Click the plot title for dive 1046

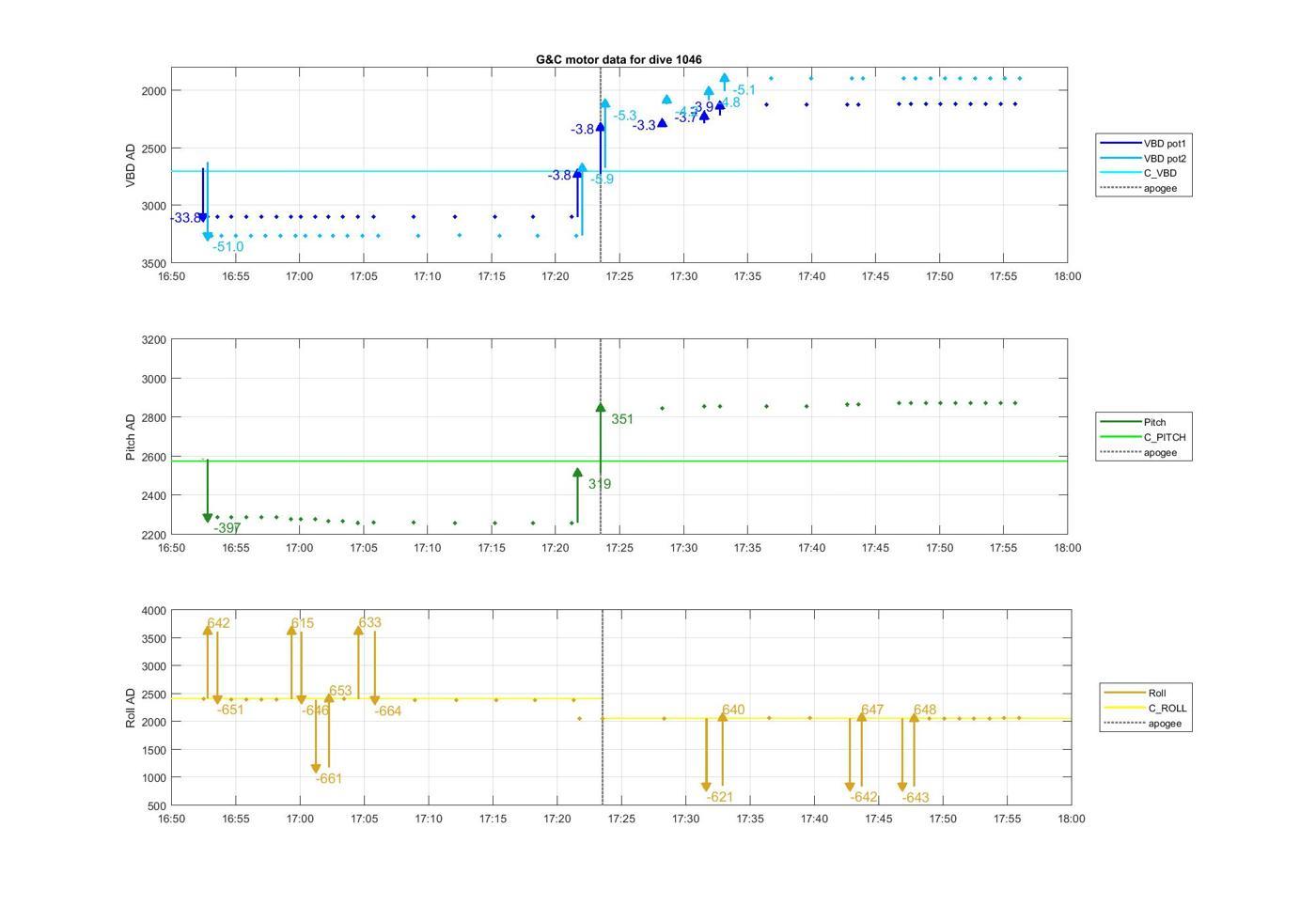coord(619,59)
